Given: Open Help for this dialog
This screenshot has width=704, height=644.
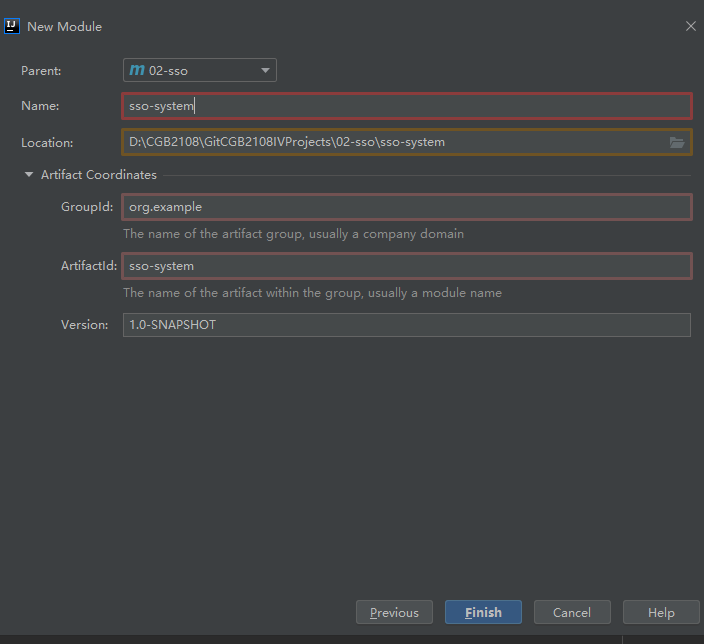Looking at the screenshot, I should click(x=661, y=612).
